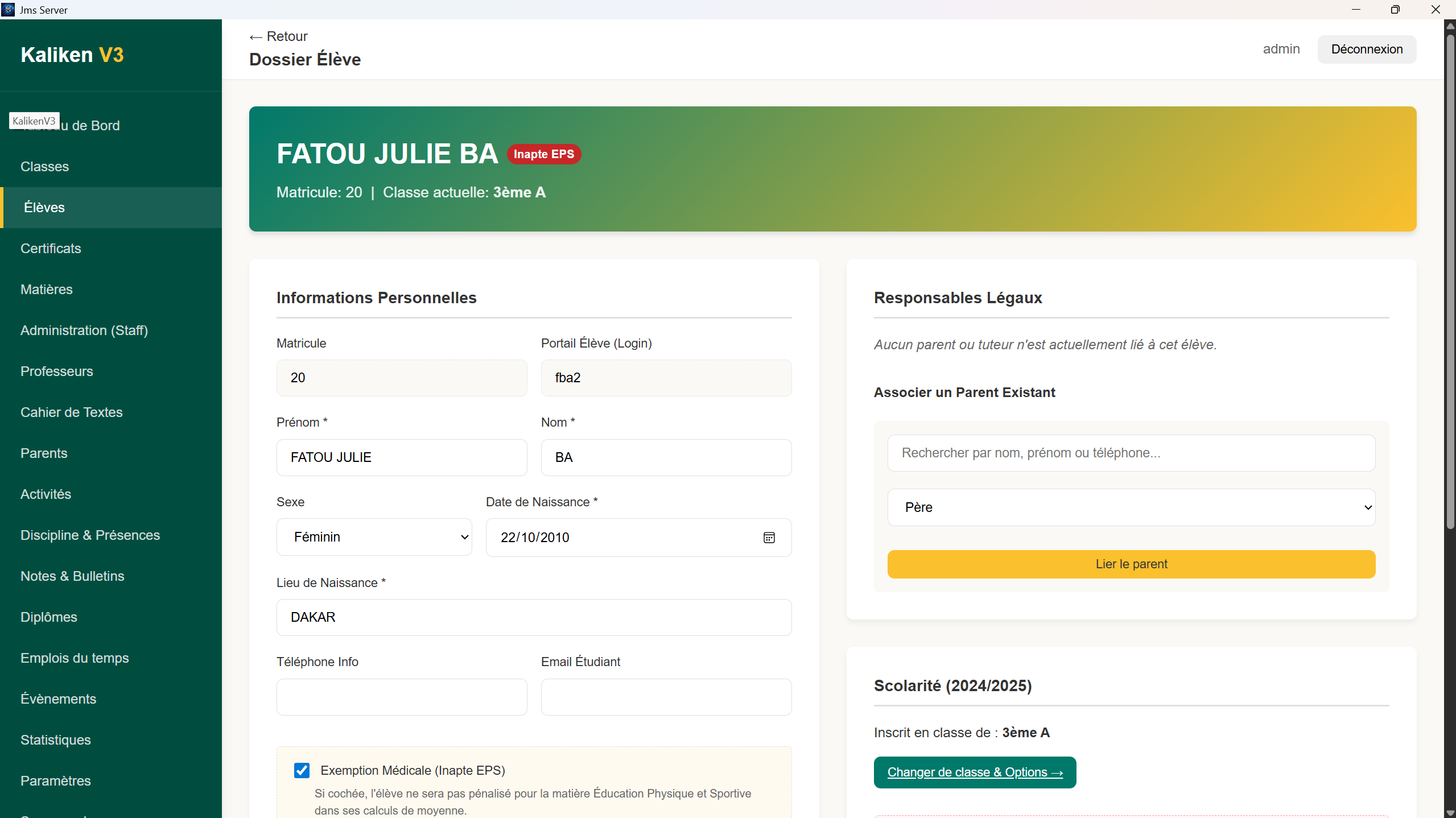The width and height of the screenshot is (1456, 818).
Task: Open the Sexe dropdown
Action: tap(374, 537)
